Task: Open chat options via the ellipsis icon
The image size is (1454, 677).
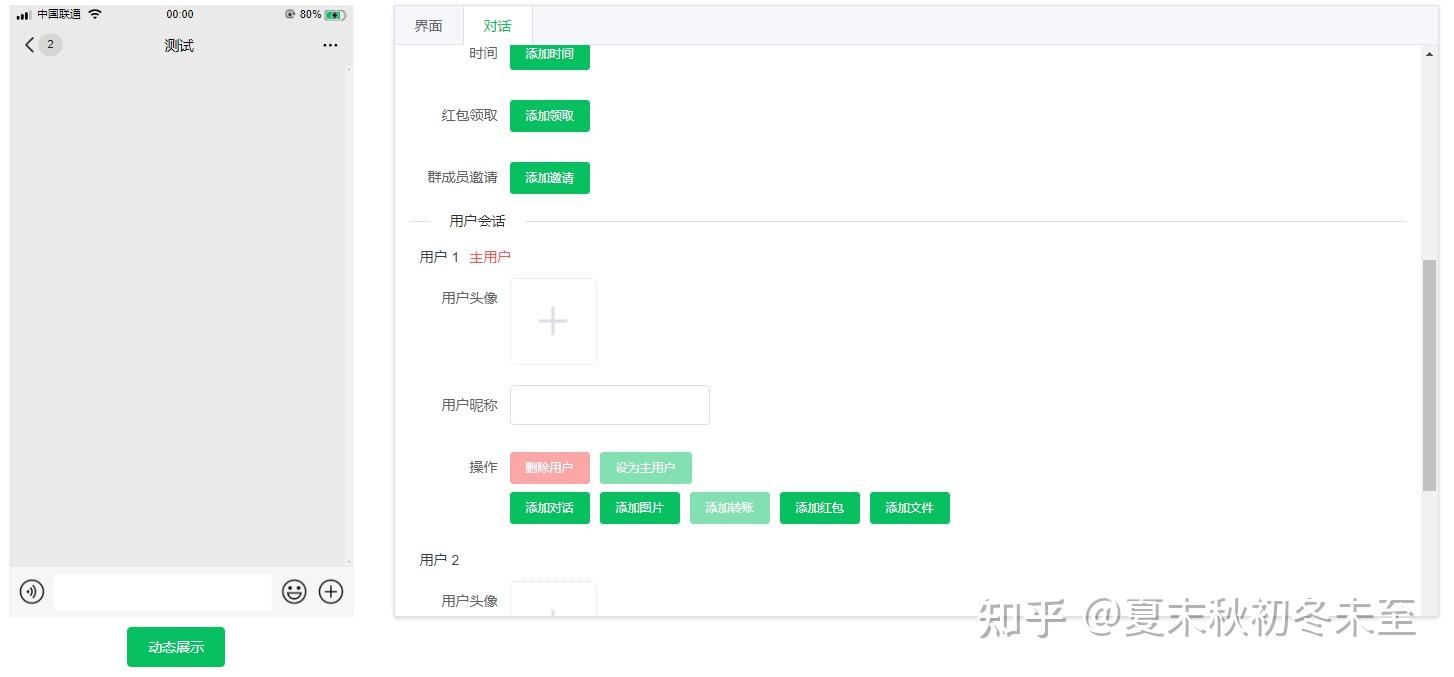Action: pyautogui.click(x=330, y=45)
